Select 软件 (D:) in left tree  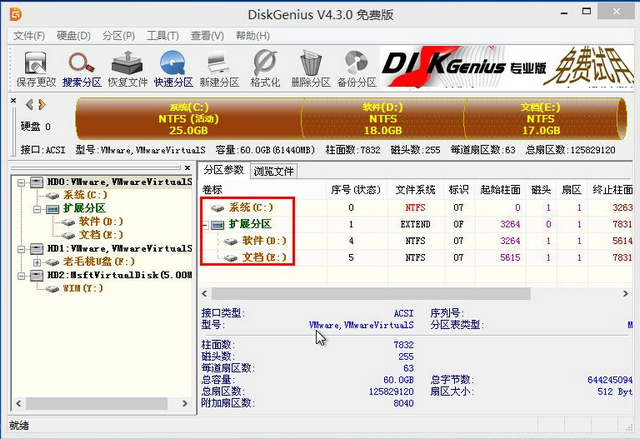pyautogui.click(x=101, y=222)
